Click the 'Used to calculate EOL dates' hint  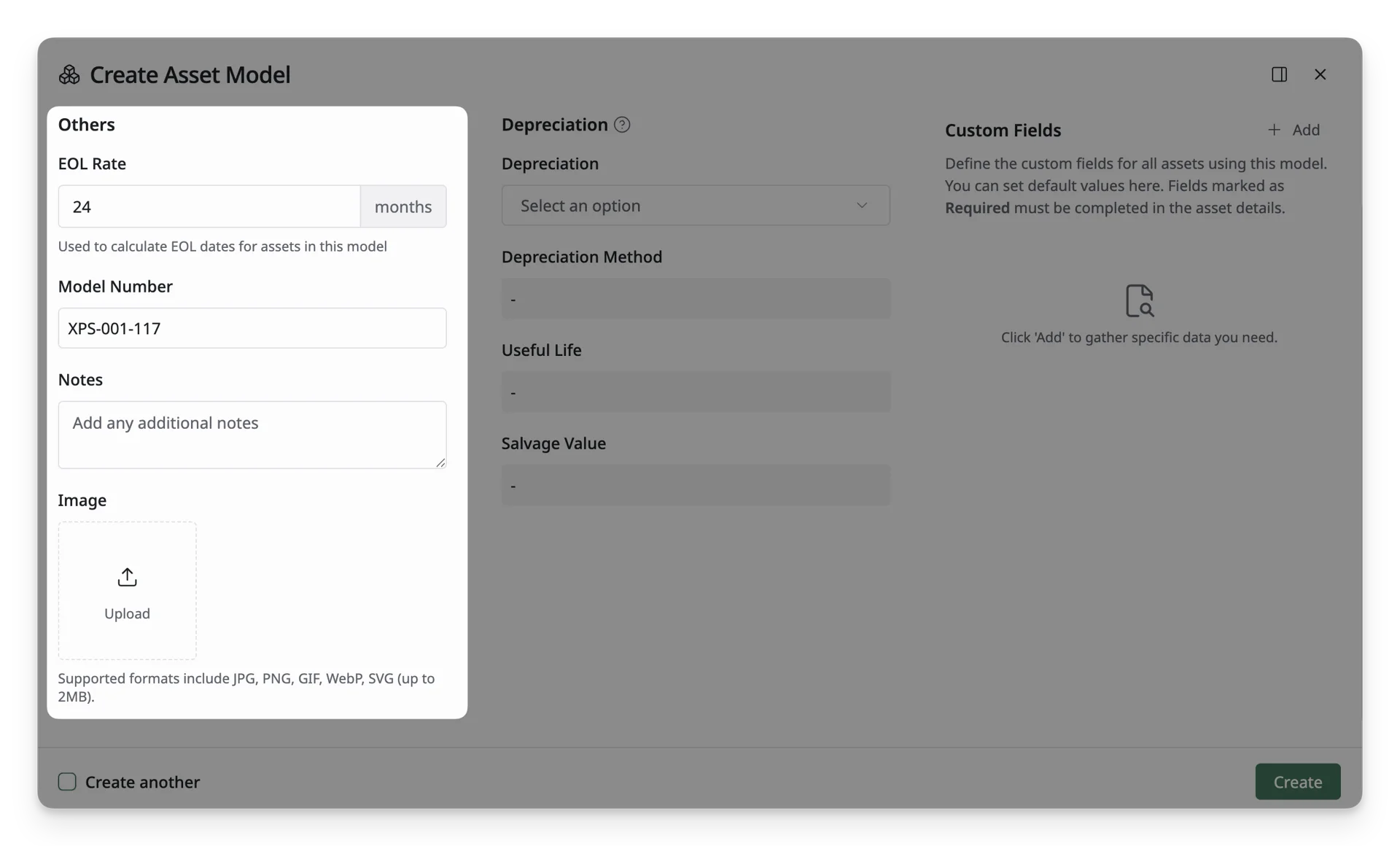point(222,247)
